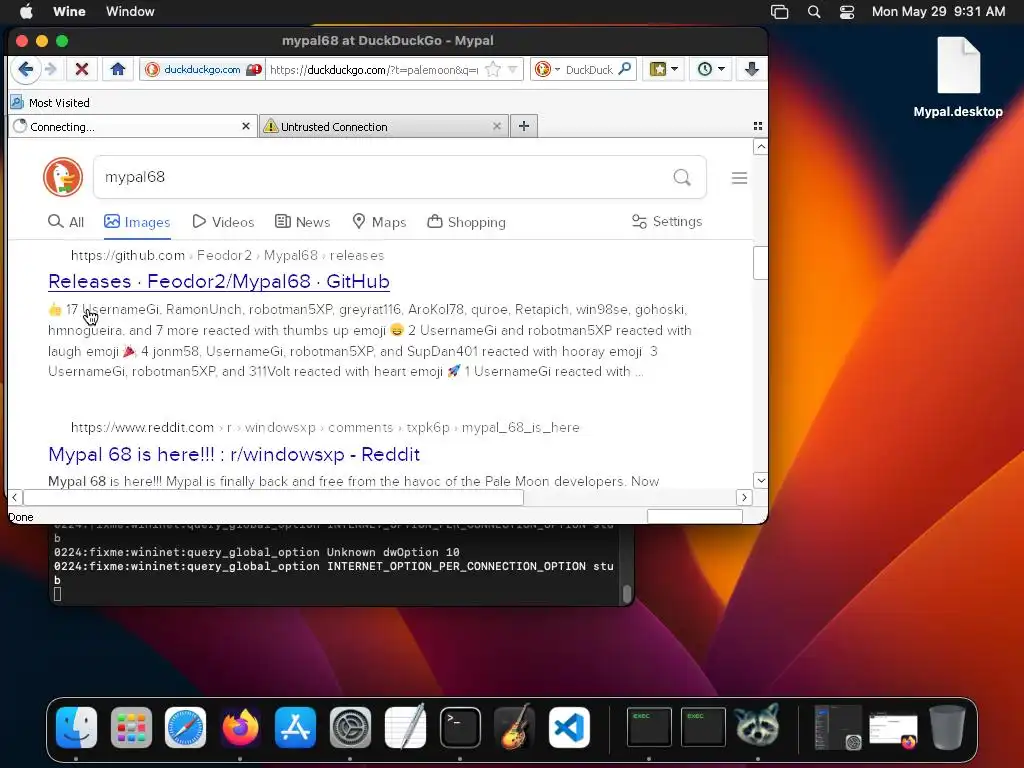Click the DuckDuckGo duck logo
Viewport: 1024px width, 768px height.
[x=63, y=177]
